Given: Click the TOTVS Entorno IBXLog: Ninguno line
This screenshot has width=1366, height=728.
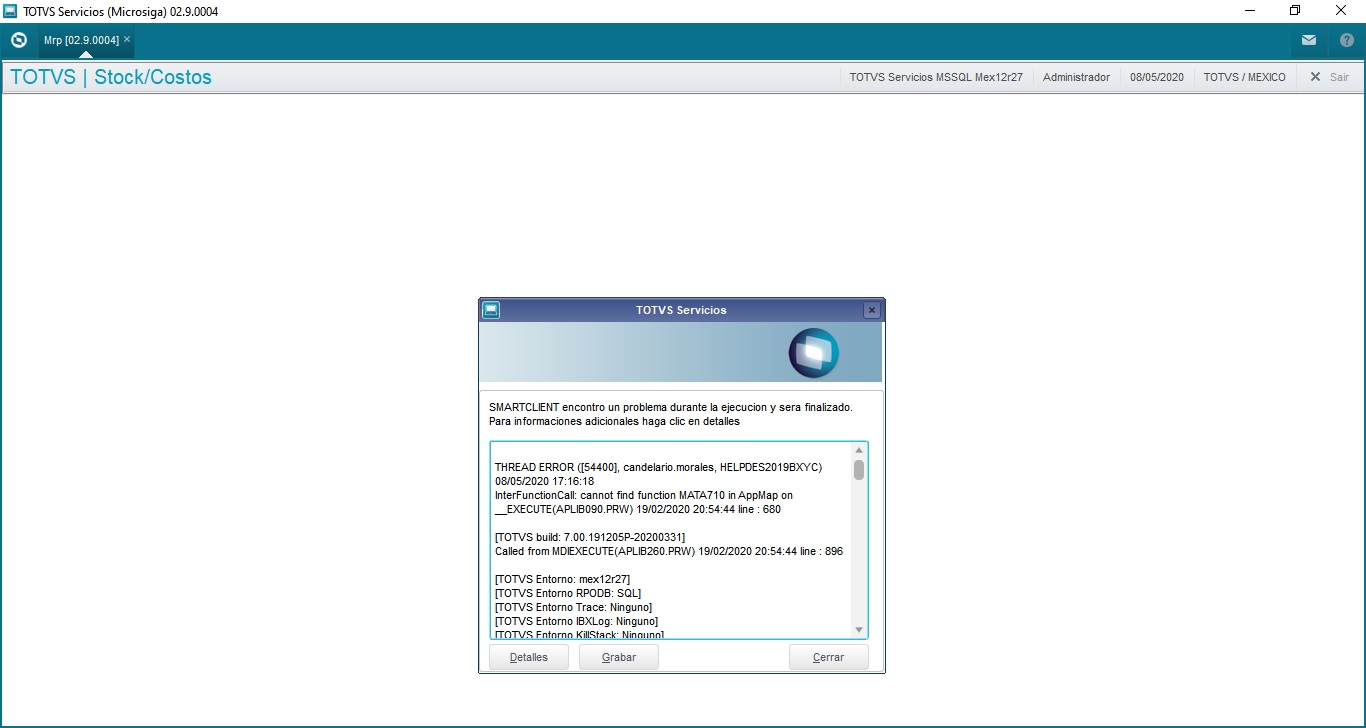Looking at the screenshot, I should tap(576, 621).
